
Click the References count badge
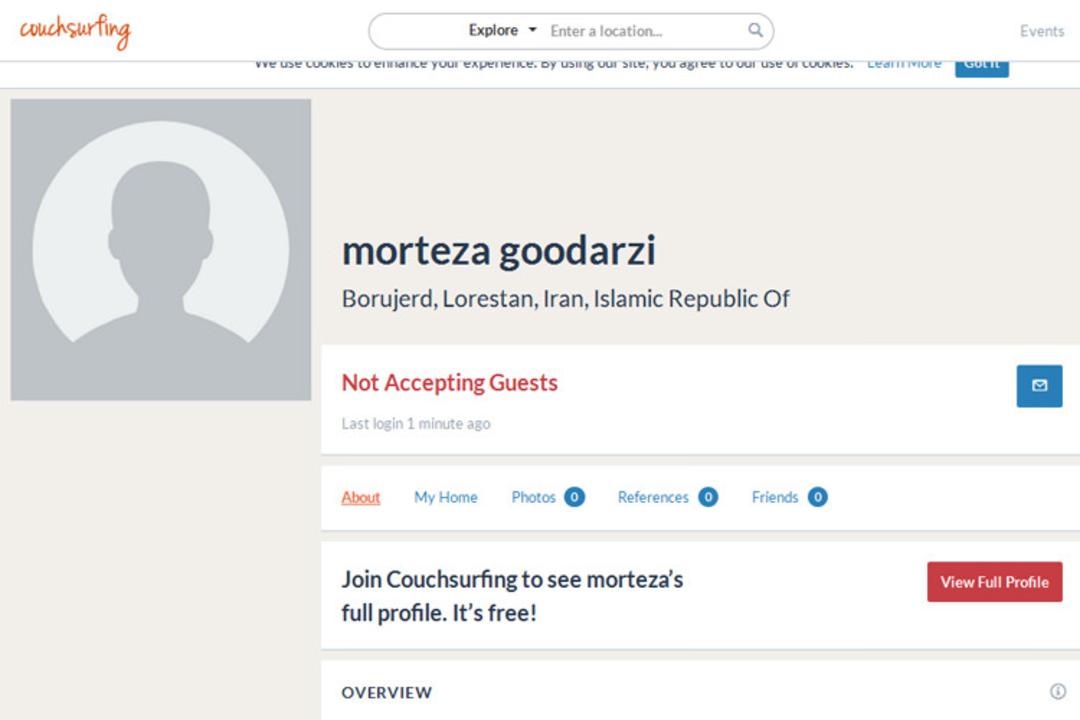pos(708,497)
